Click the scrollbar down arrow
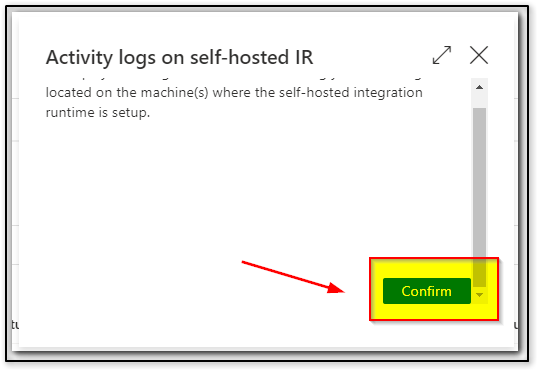Viewport: 538px width, 371px height. [x=479, y=295]
